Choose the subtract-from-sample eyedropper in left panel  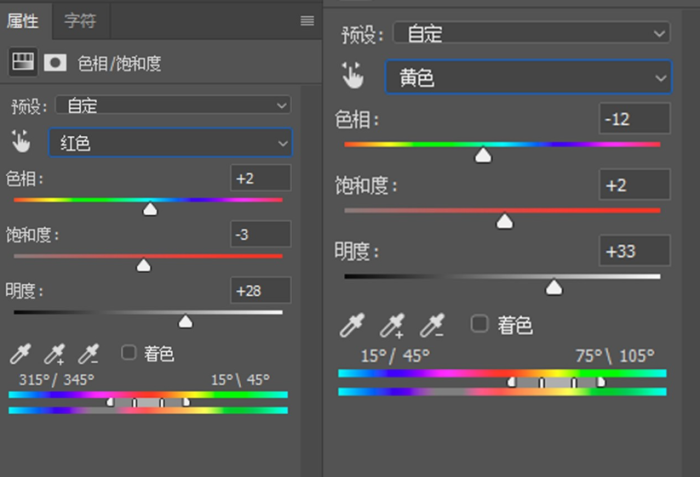88,353
